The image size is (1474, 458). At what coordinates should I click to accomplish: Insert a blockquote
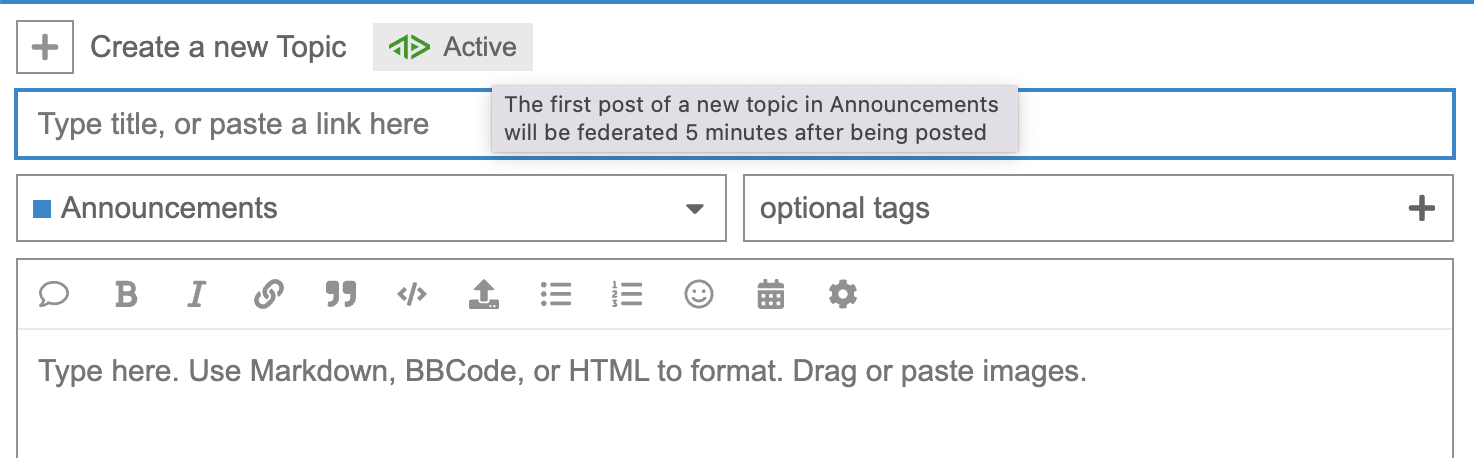341,294
